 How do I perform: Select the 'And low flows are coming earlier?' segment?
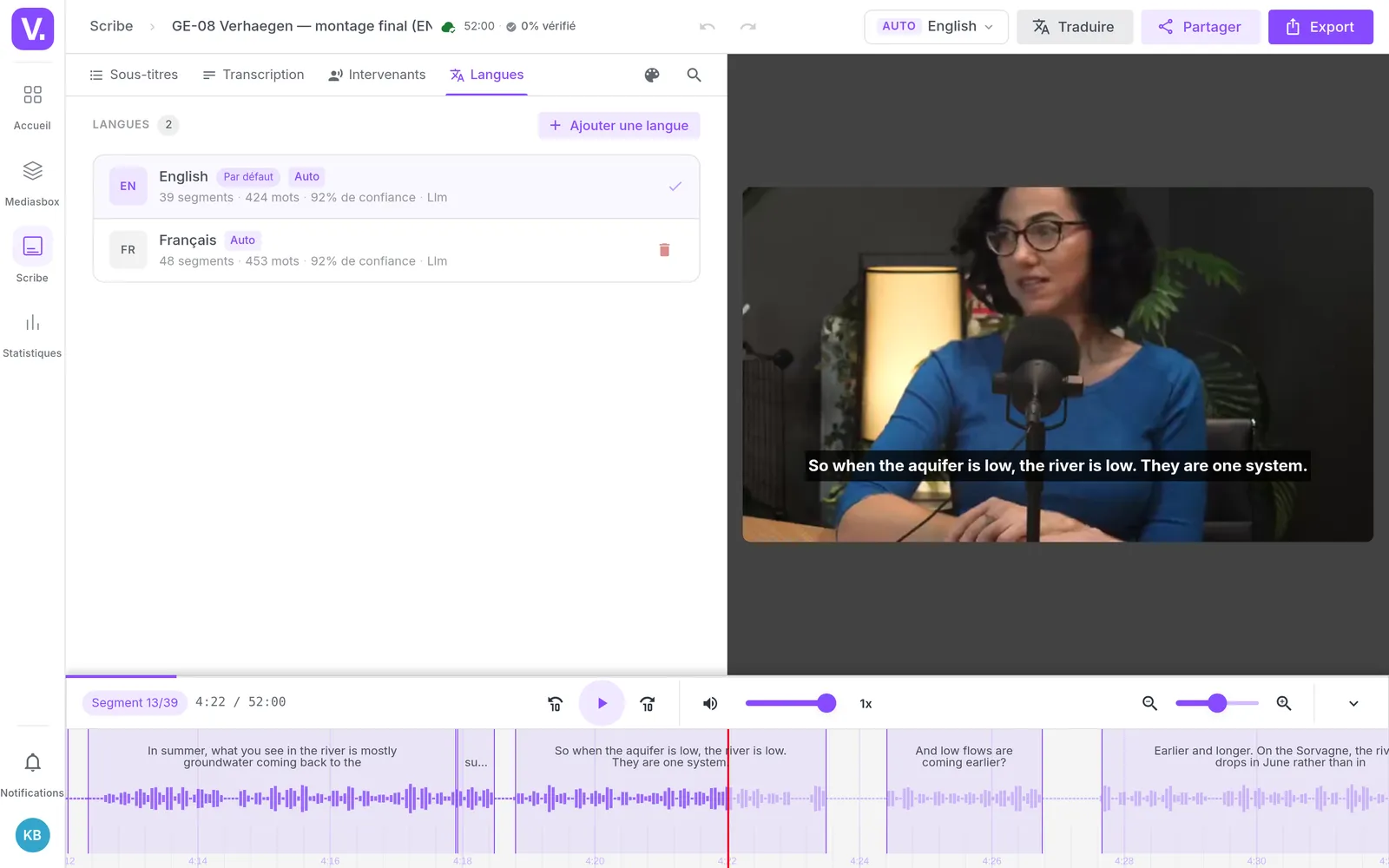[964, 790]
